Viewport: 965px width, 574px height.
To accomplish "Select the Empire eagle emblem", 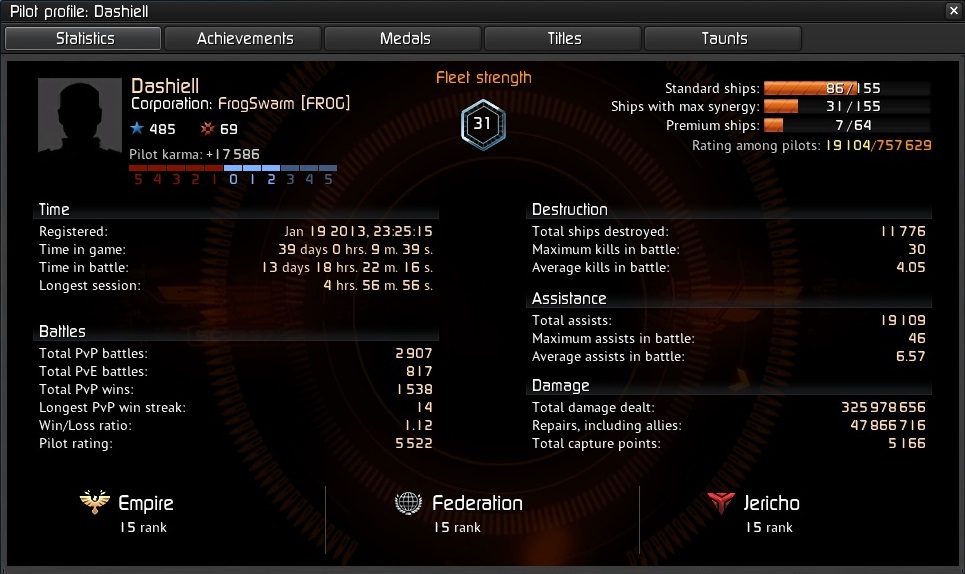I will click(95, 501).
